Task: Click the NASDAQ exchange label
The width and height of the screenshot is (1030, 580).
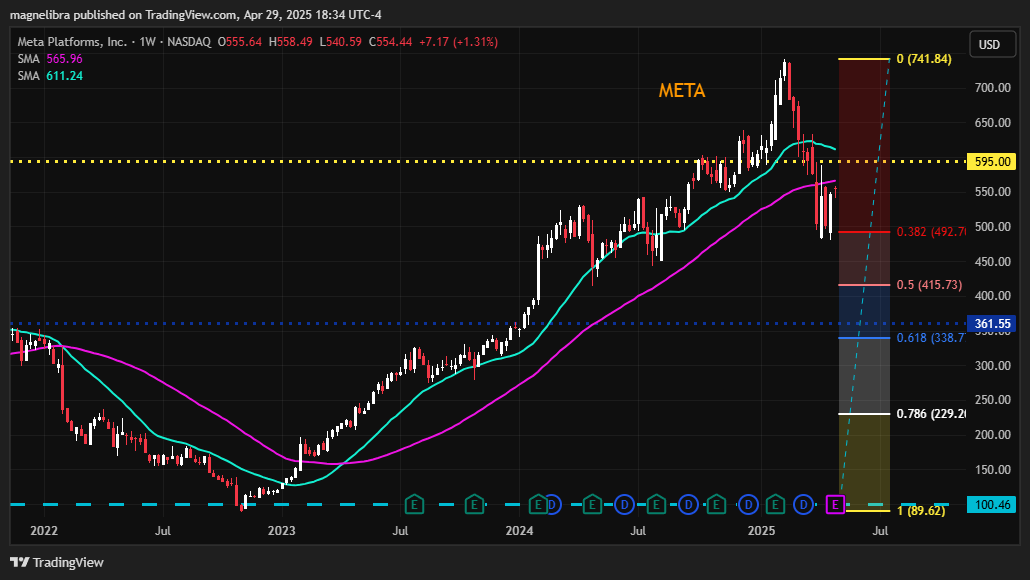Action: (189, 42)
